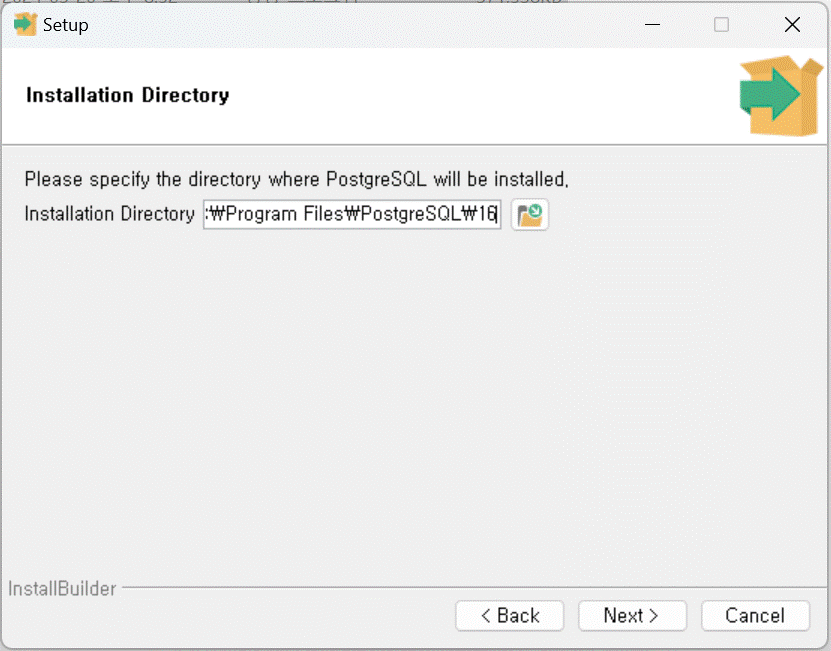Click the InstallBuilder label
The height and width of the screenshot is (651, 831).
62,588
